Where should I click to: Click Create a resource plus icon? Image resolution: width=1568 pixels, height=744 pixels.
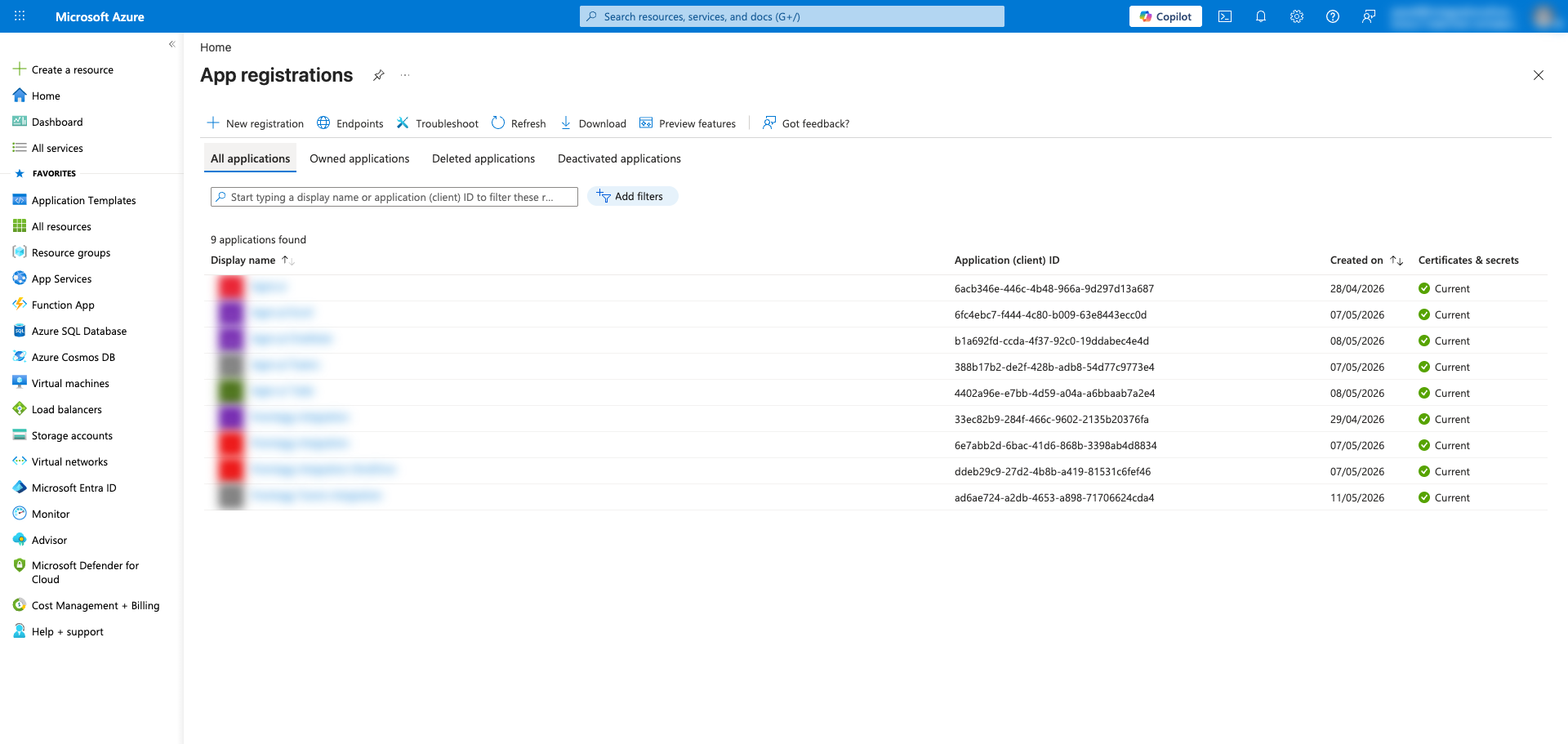(x=20, y=69)
